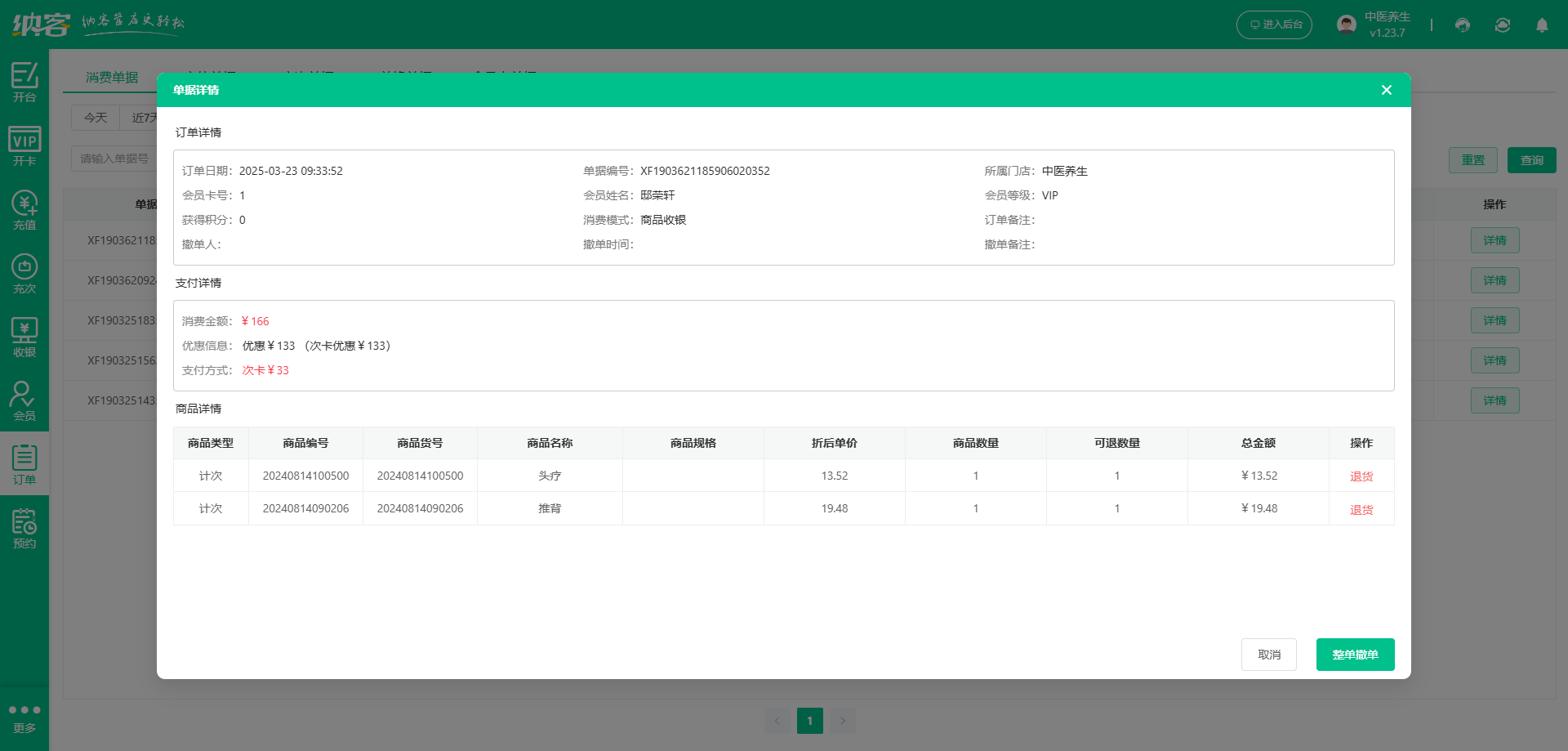
Task: Open the 开台 panel from sidebar
Action: (24, 82)
